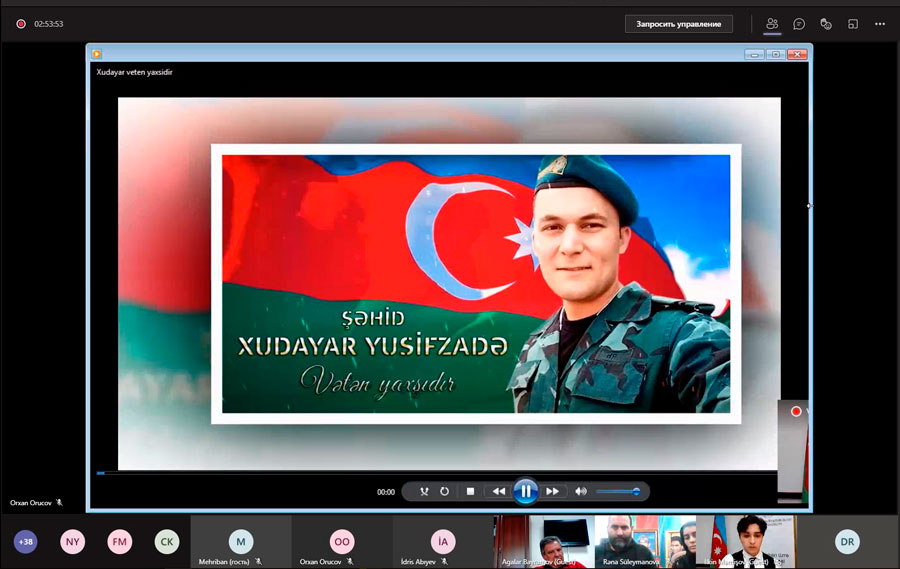Close the media player window
This screenshot has height=569, width=900.
[x=797, y=55]
